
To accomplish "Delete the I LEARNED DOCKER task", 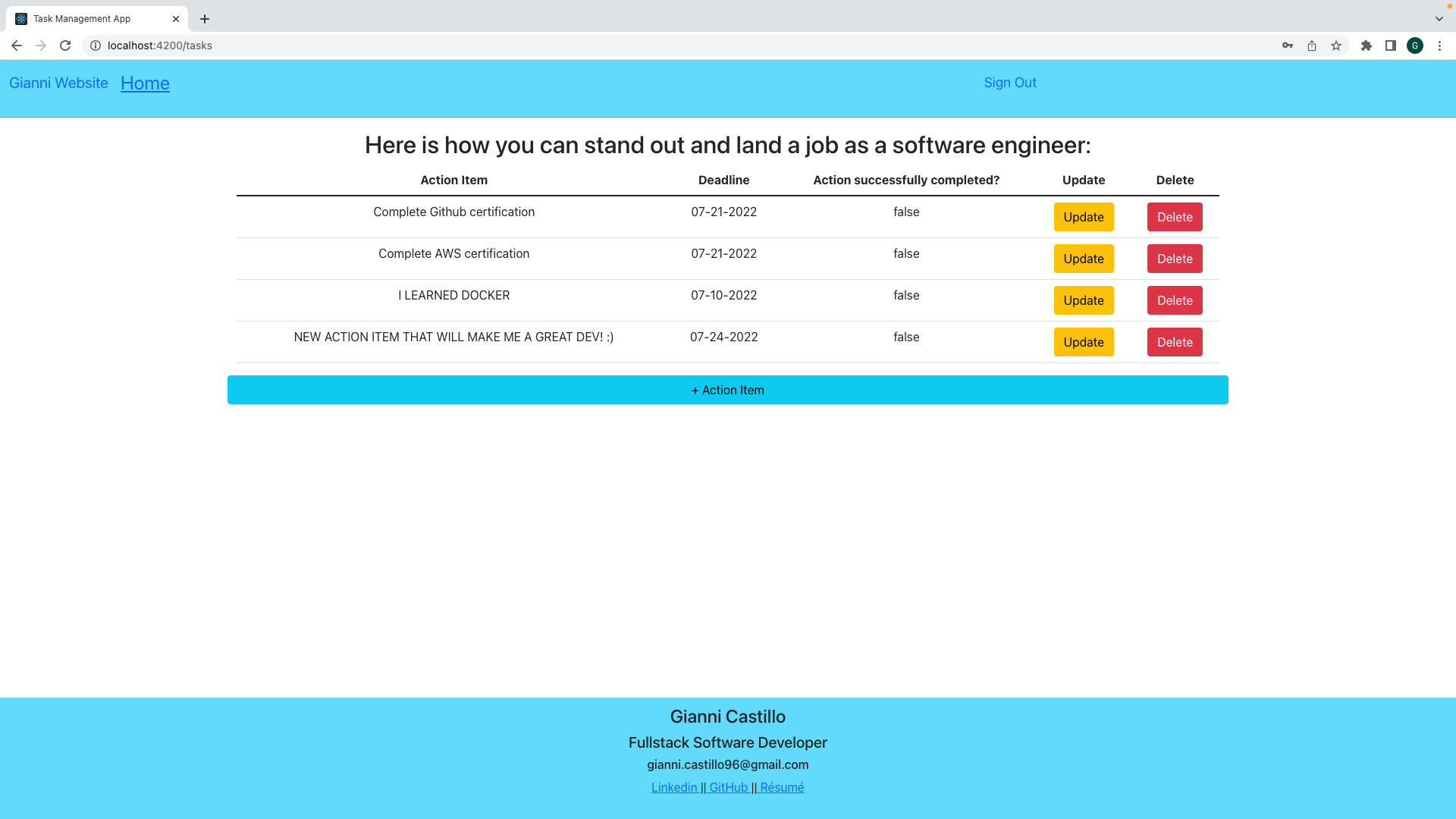I will pyautogui.click(x=1174, y=300).
